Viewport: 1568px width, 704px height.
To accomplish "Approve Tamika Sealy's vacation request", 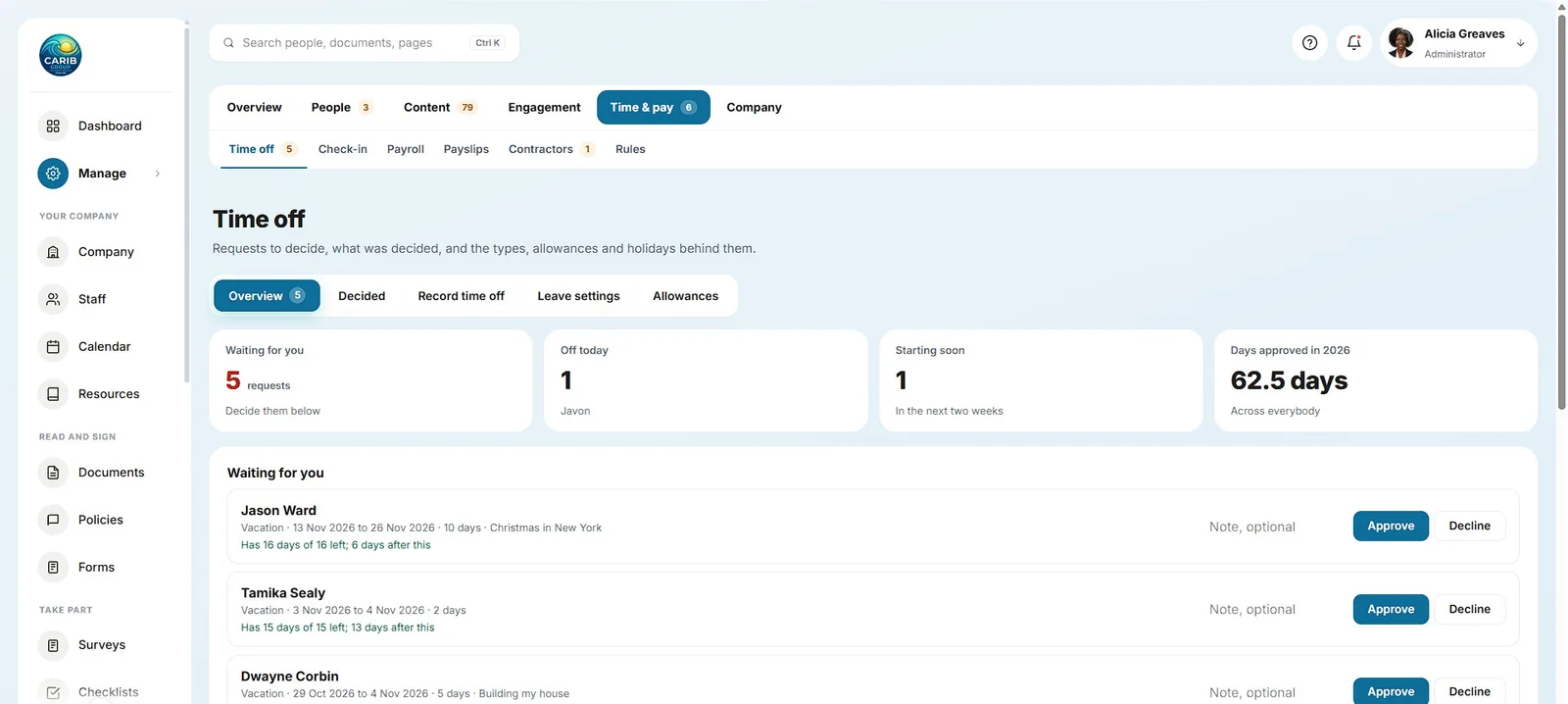I will 1391,610.
